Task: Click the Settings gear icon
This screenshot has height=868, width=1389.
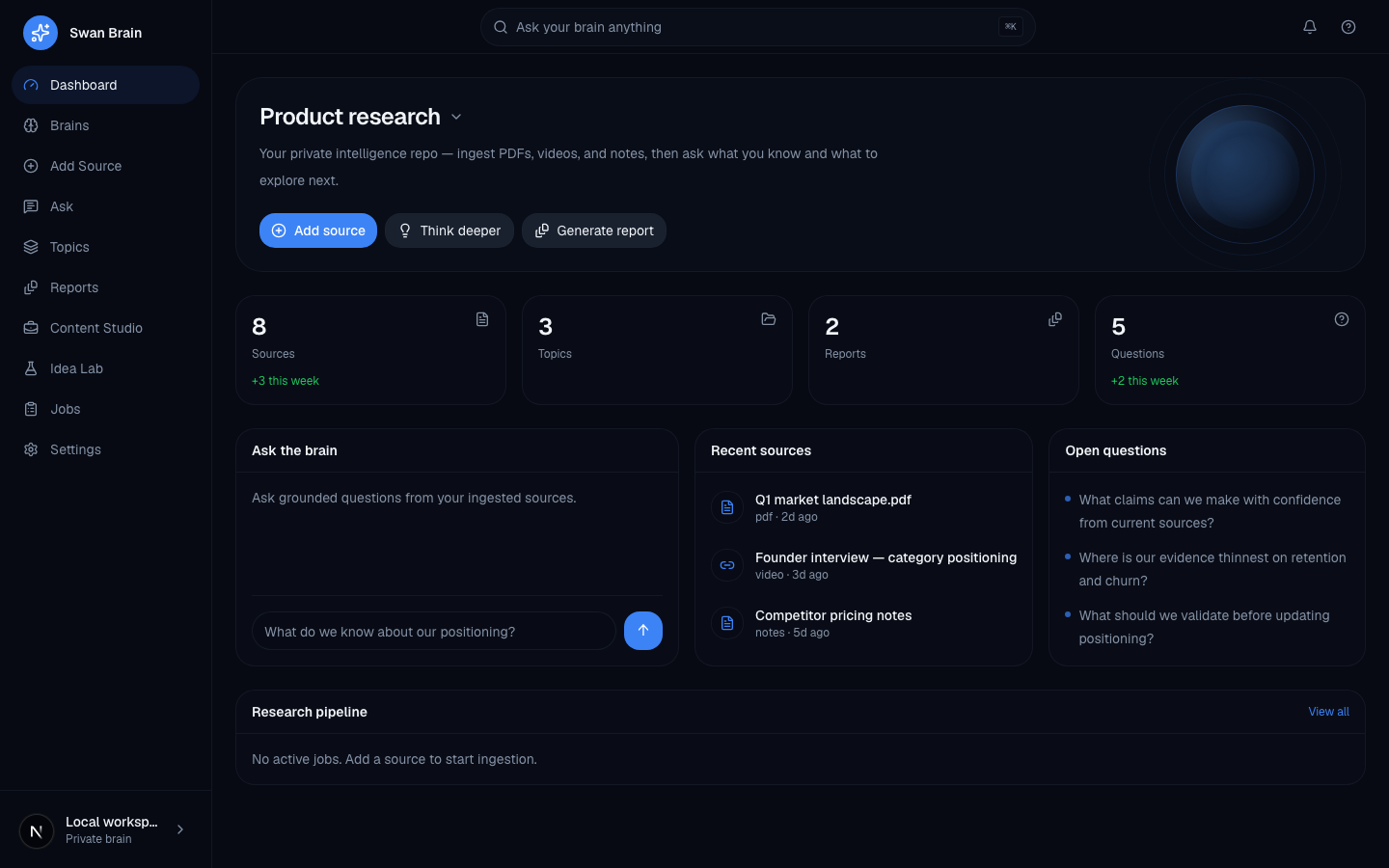Action: tap(31, 449)
